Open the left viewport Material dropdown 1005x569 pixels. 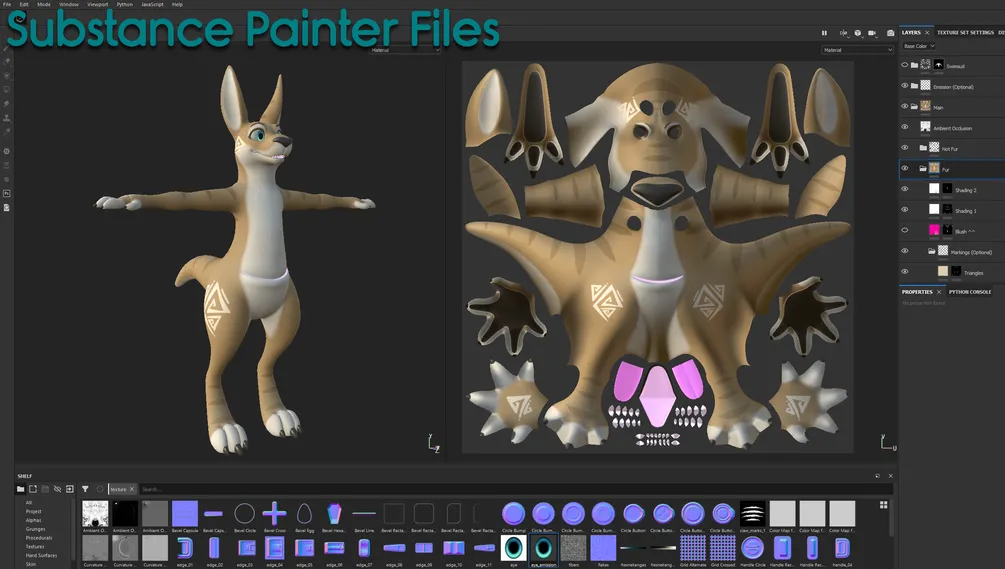(x=405, y=50)
